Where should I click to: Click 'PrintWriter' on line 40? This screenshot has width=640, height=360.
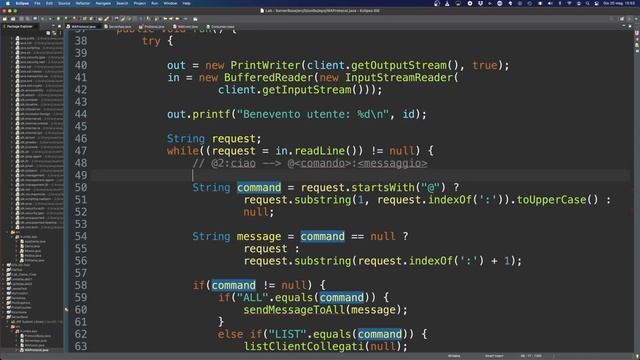tap(265, 65)
